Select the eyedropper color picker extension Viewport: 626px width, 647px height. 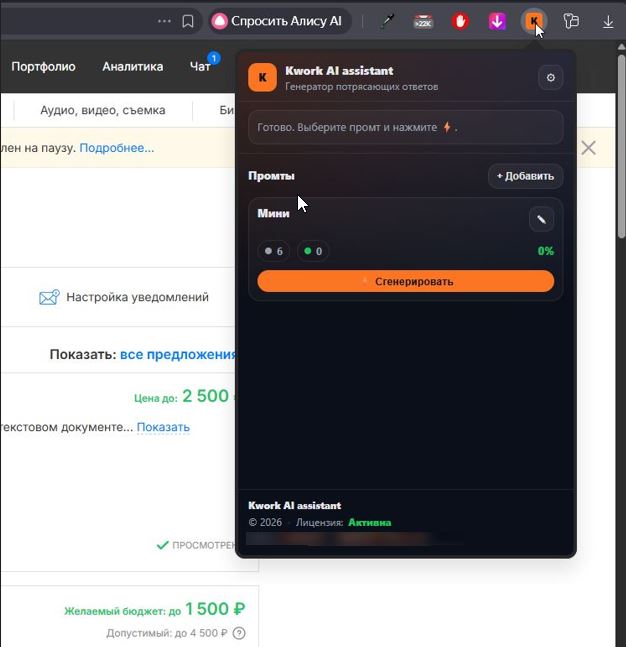(387, 21)
